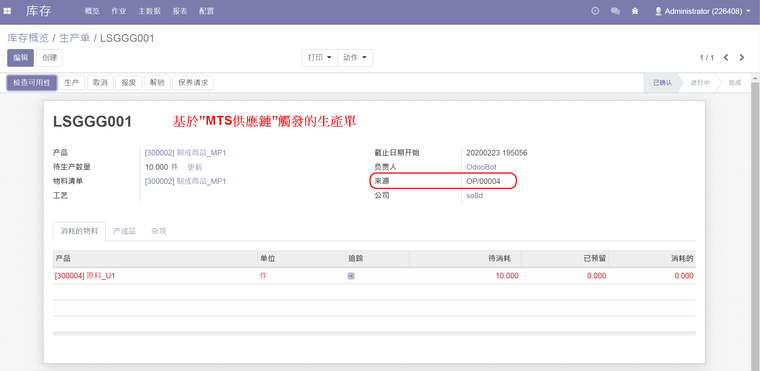
Task: Click the 生产单 breadcrumb link
Action: tap(75, 38)
